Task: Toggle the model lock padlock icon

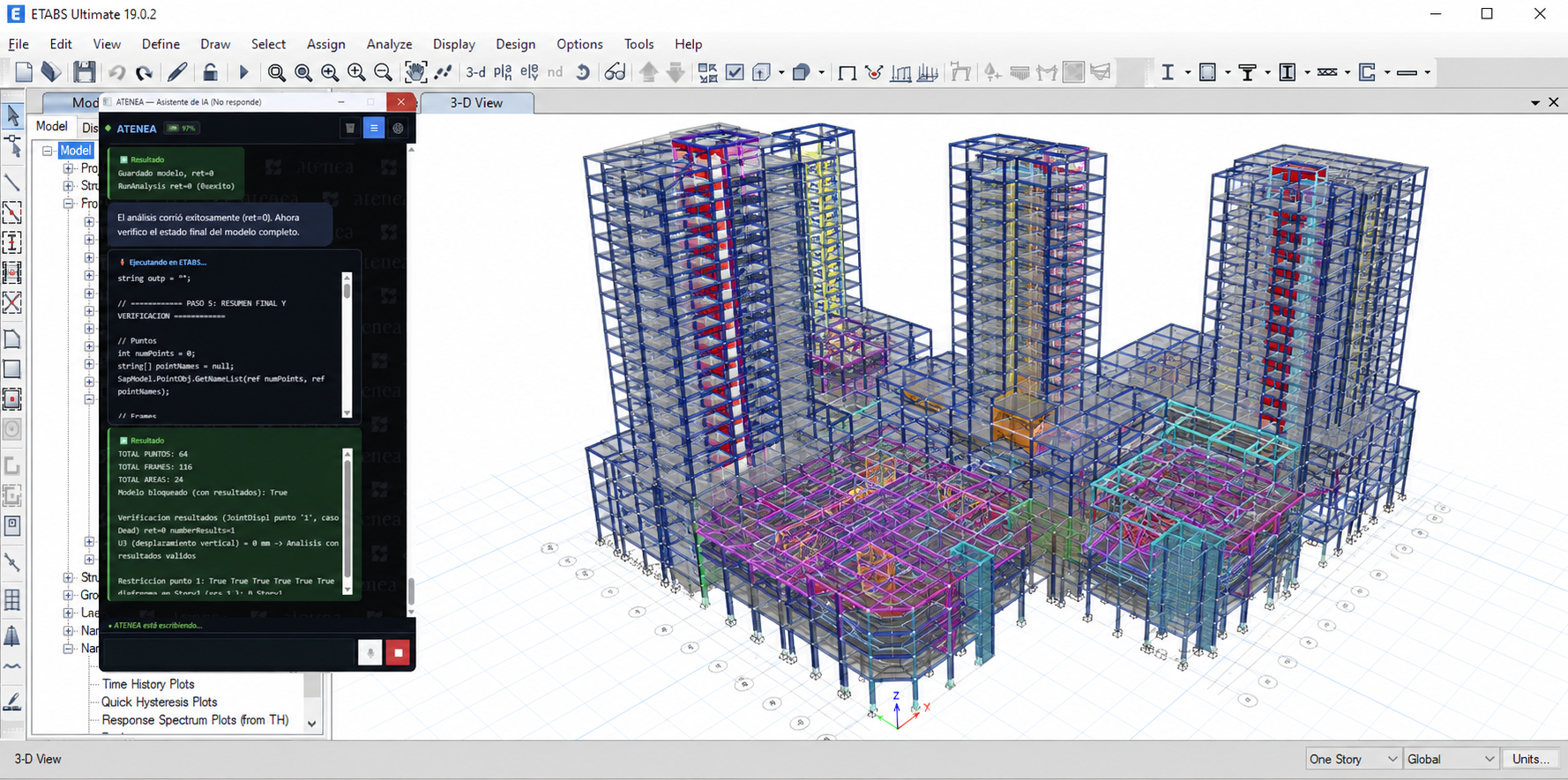Action: [x=210, y=72]
